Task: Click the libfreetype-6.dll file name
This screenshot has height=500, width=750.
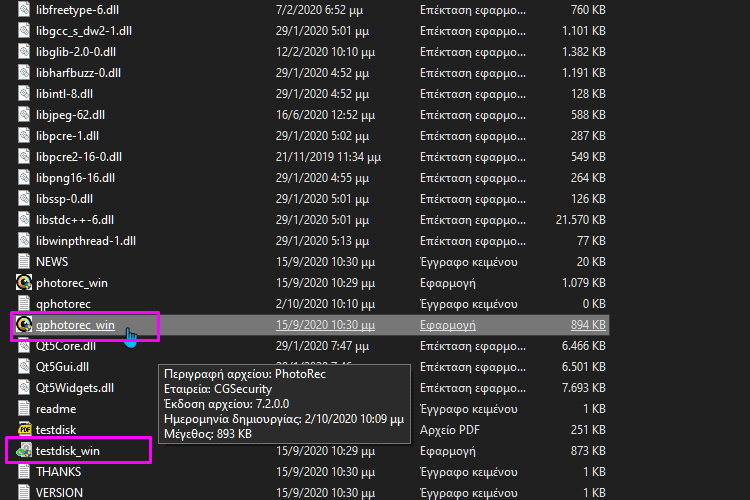Action: [x=77, y=10]
